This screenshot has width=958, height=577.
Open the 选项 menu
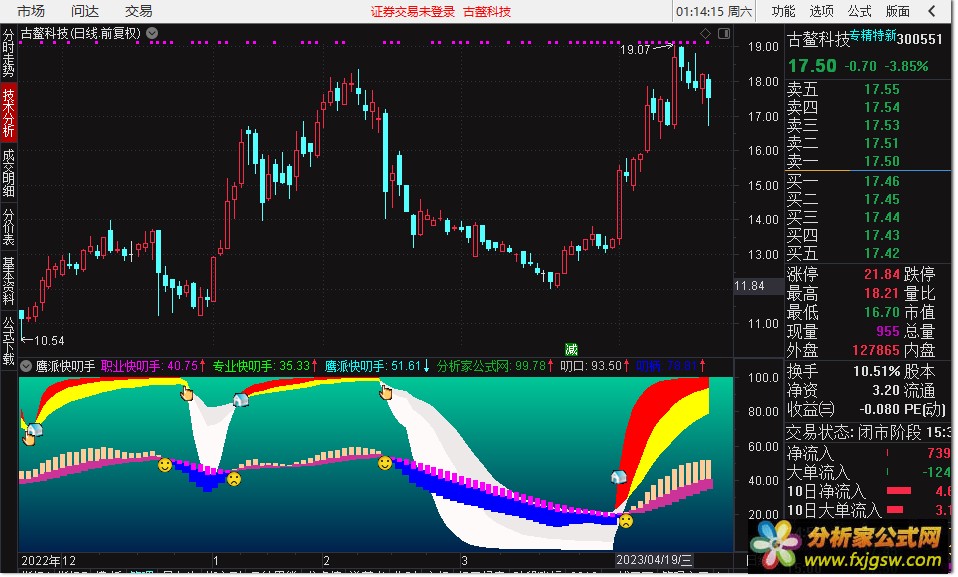click(x=821, y=11)
